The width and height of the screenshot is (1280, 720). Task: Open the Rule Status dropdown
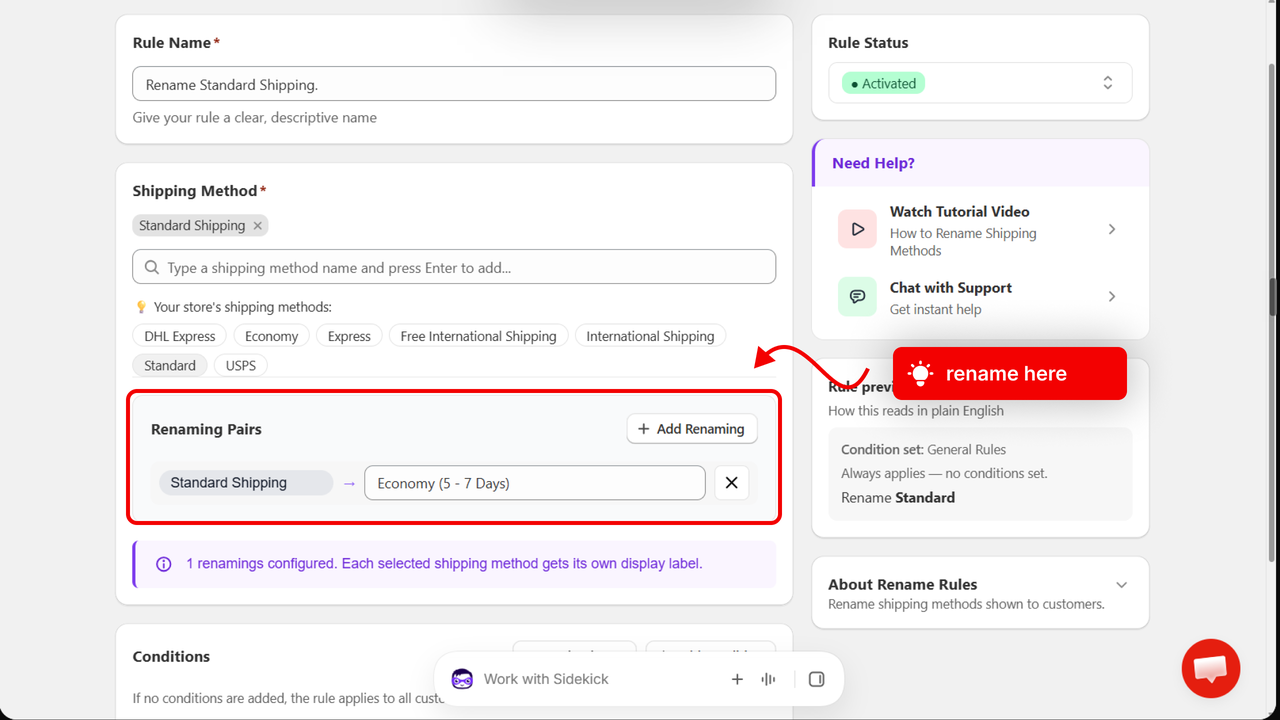click(x=980, y=83)
